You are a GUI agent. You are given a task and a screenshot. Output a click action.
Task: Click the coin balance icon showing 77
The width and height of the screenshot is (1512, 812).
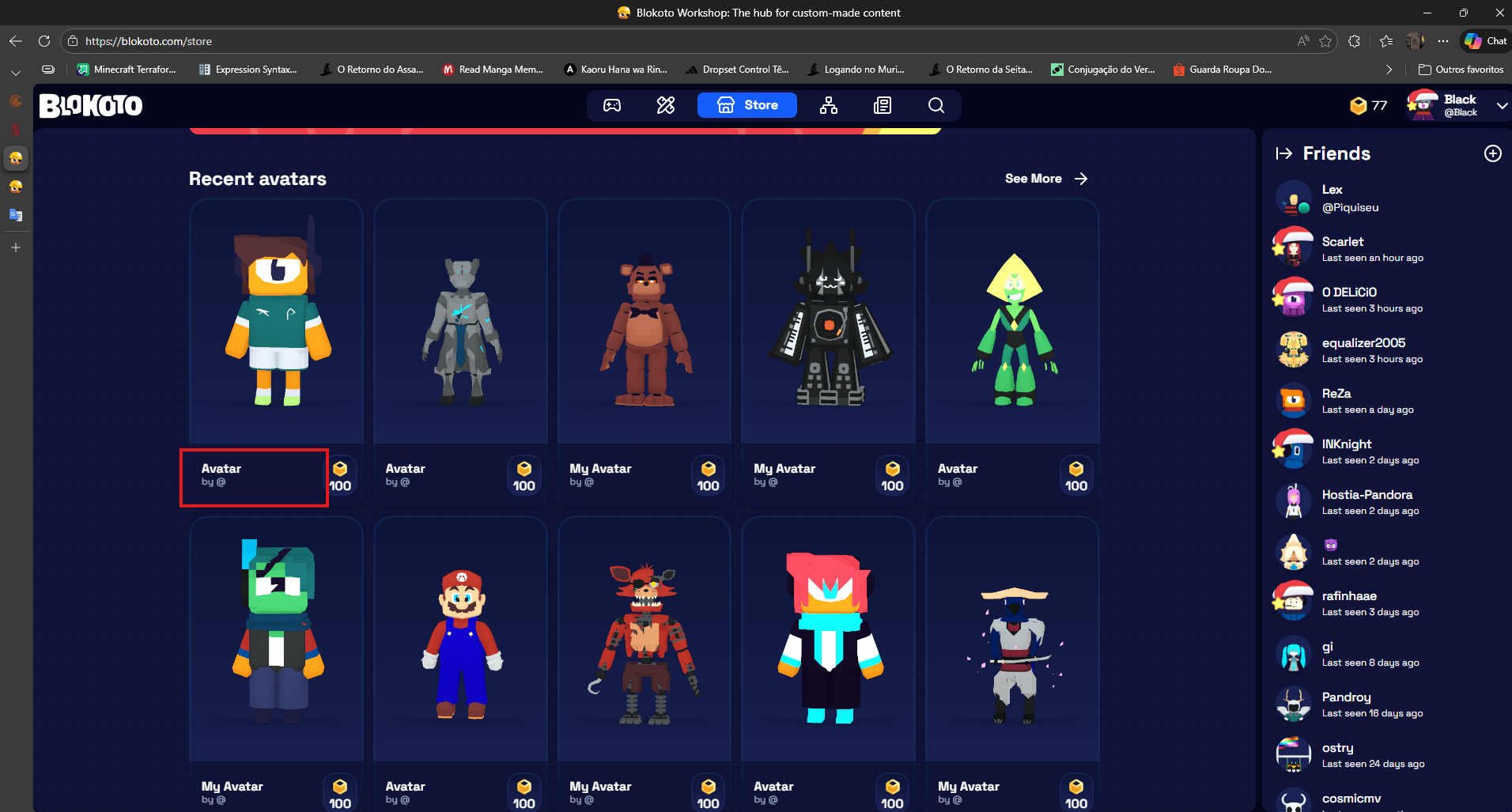point(1359,105)
